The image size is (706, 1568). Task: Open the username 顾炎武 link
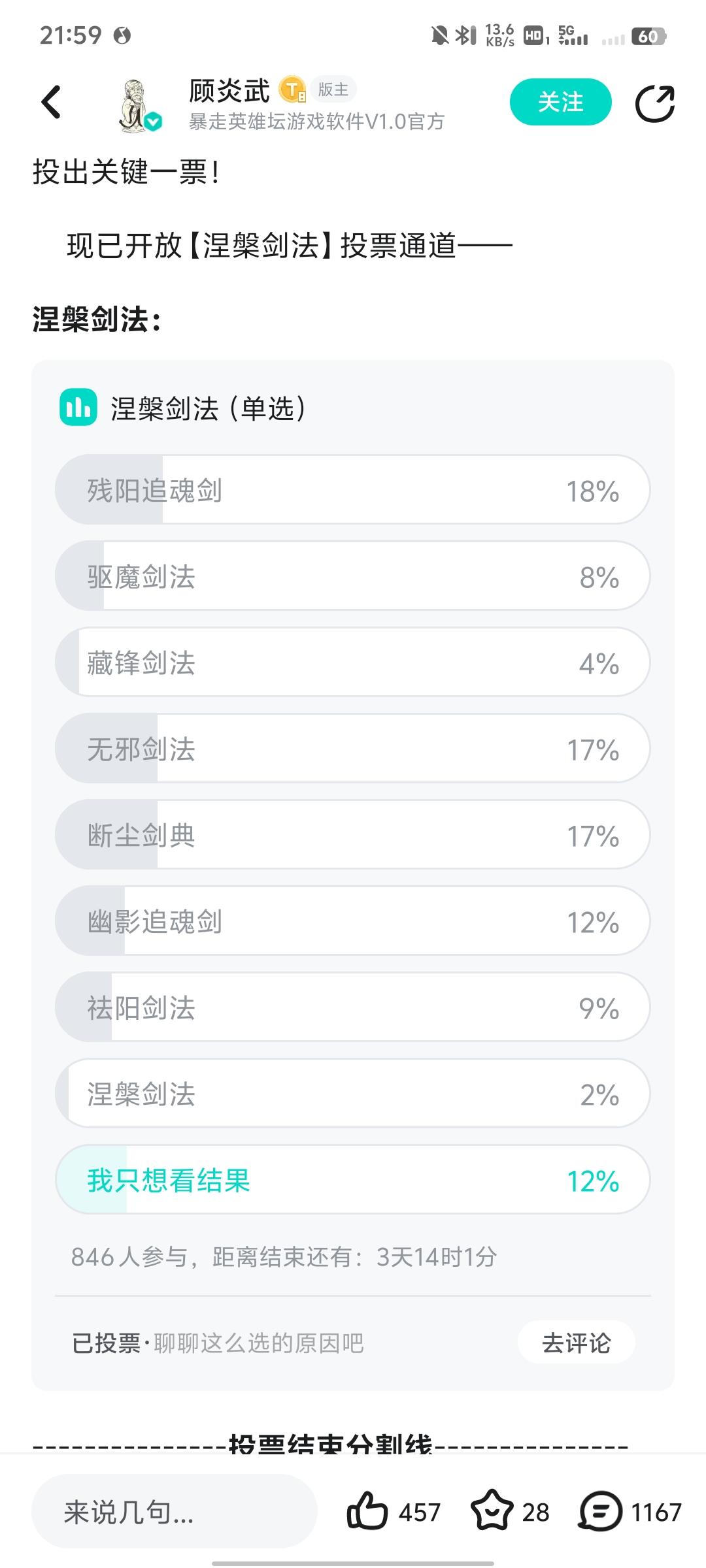click(x=229, y=91)
